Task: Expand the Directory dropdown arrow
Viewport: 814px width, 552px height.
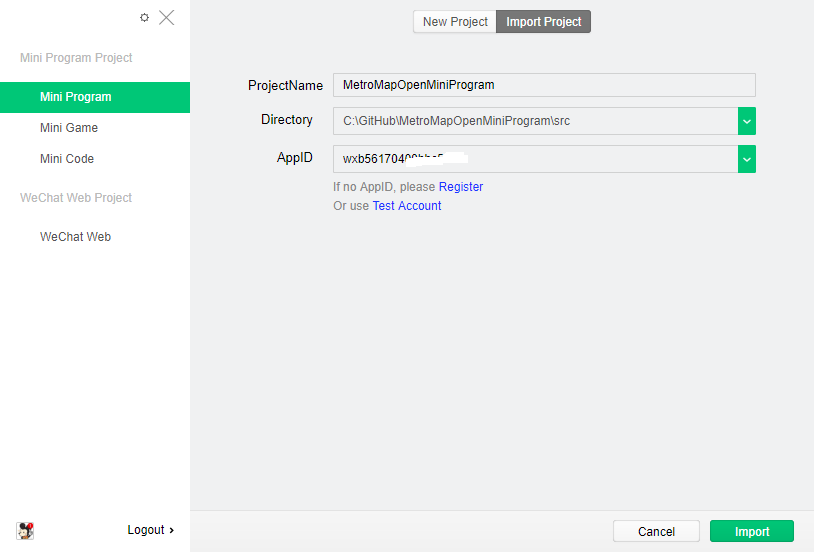Action: coord(747,121)
